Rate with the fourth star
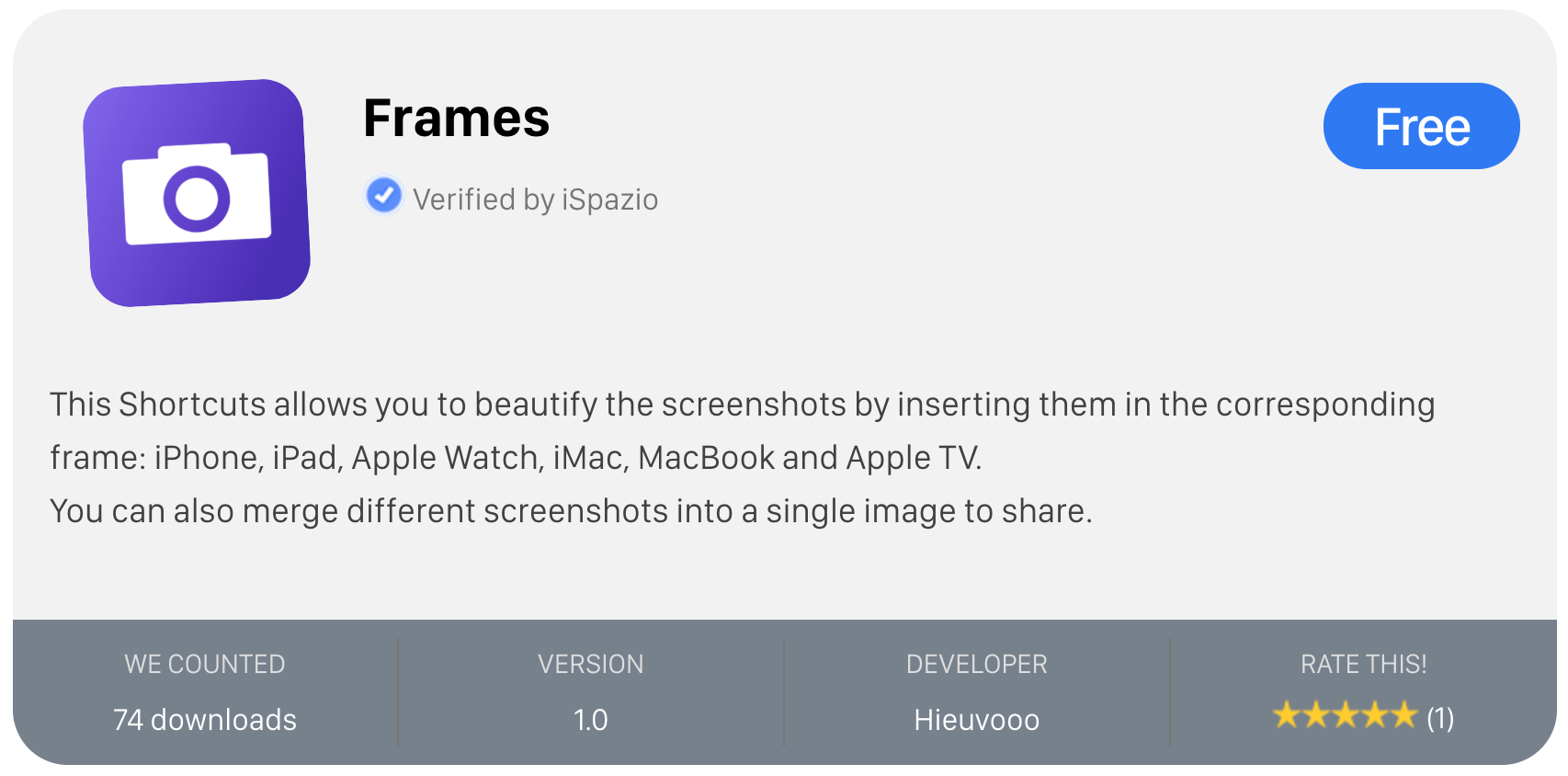Viewport: 1568px width, 776px height. (1374, 714)
